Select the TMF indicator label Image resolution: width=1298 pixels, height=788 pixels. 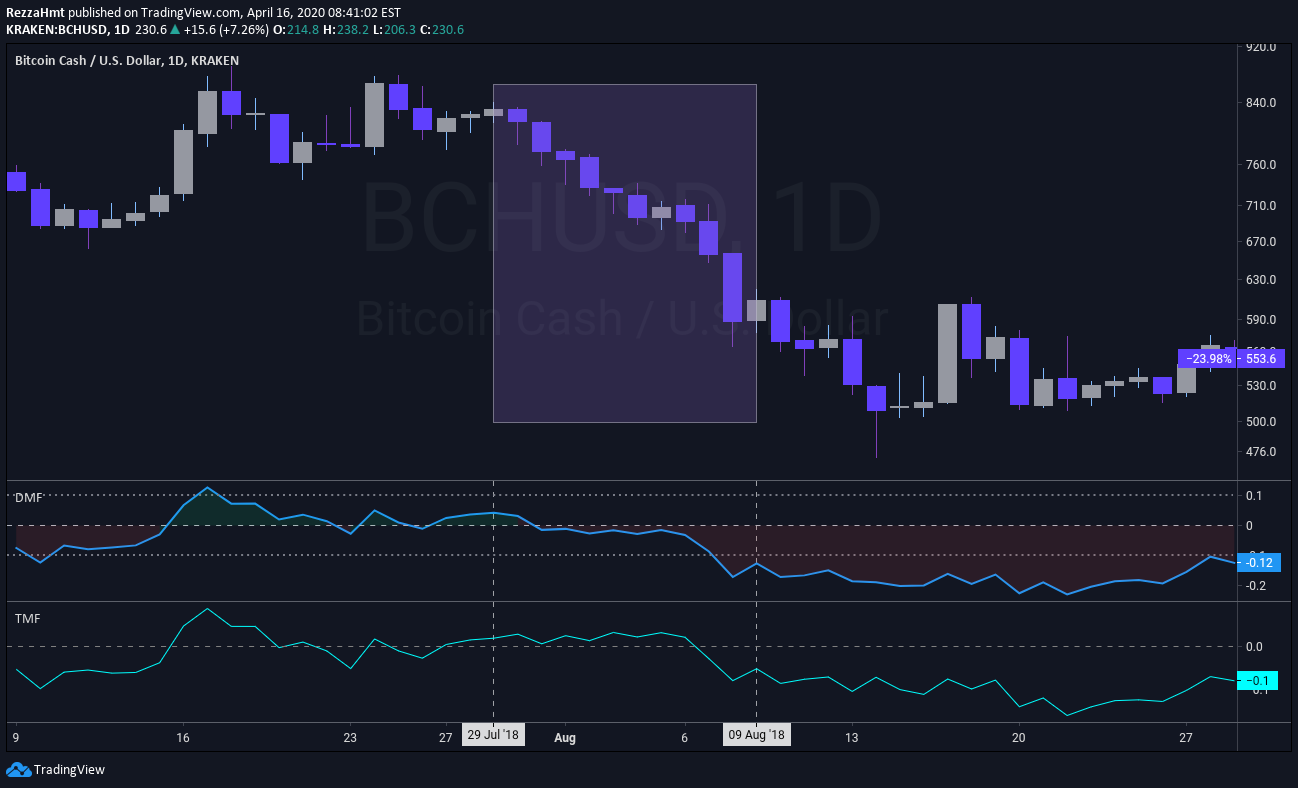(x=27, y=618)
